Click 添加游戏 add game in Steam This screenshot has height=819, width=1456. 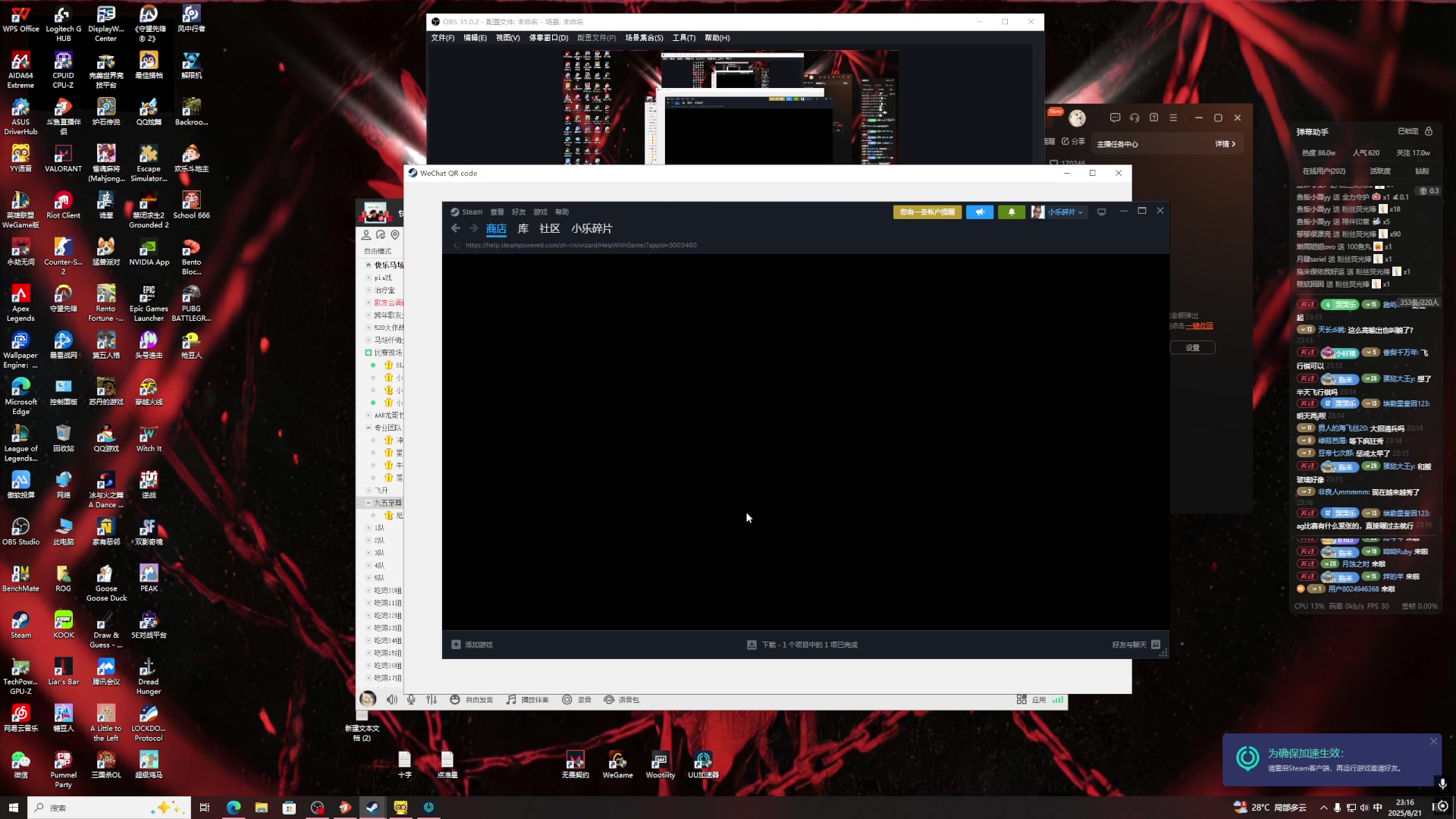[472, 645]
